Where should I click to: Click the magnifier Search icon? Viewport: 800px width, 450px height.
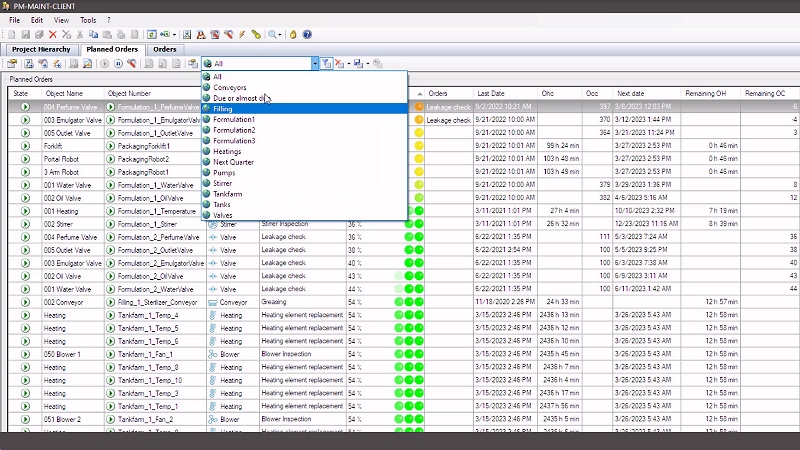pyautogui.click(x=272, y=35)
